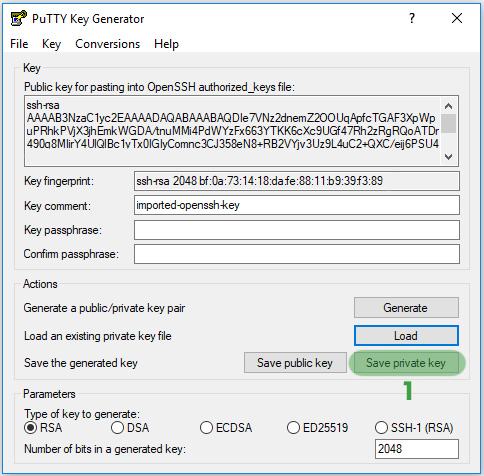Choose ECDSA key type radio button
This screenshot has width=484, height=476.
click(206, 427)
